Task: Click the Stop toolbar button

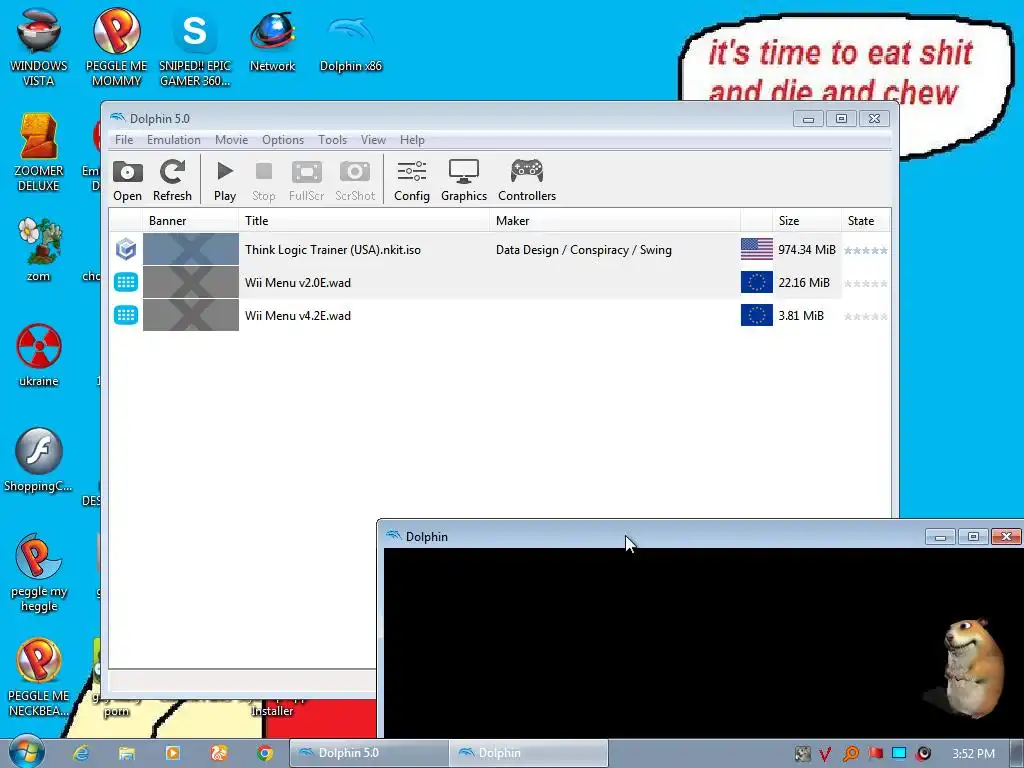Action: [x=264, y=180]
